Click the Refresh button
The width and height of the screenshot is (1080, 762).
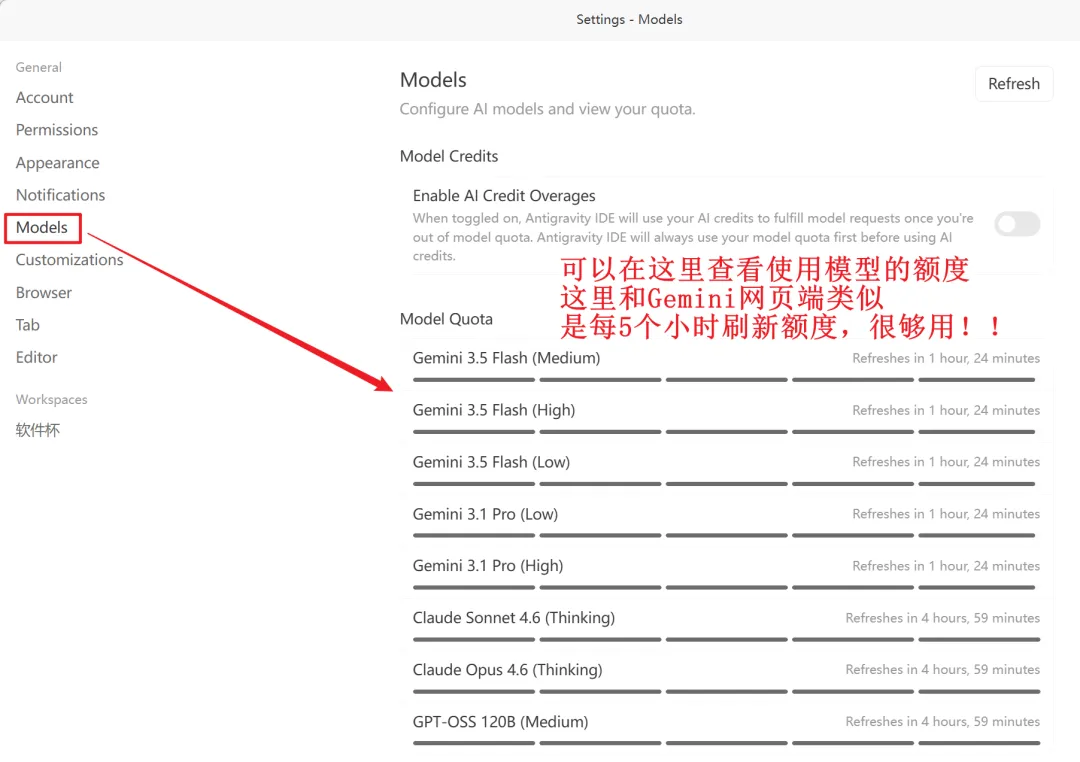(1014, 84)
